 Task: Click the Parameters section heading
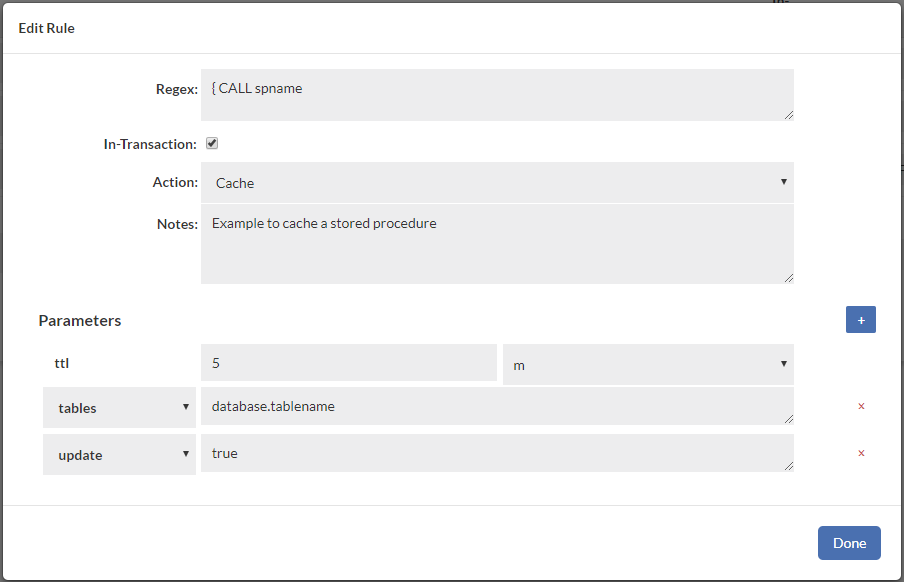(80, 321)
